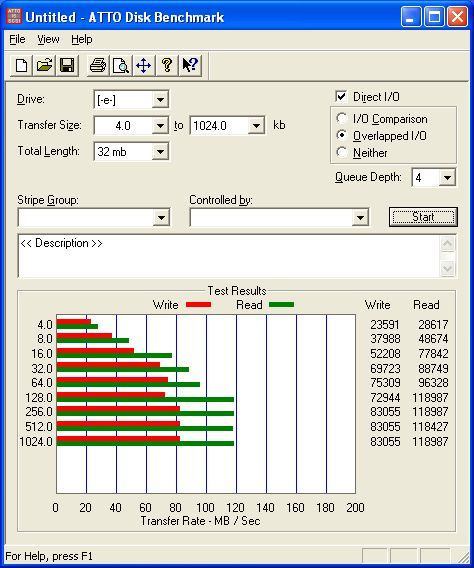The height and width of the screenshot is (568, 474).
Task: Select the I/O Comparison radio button
Action: [x=341, y=118]
